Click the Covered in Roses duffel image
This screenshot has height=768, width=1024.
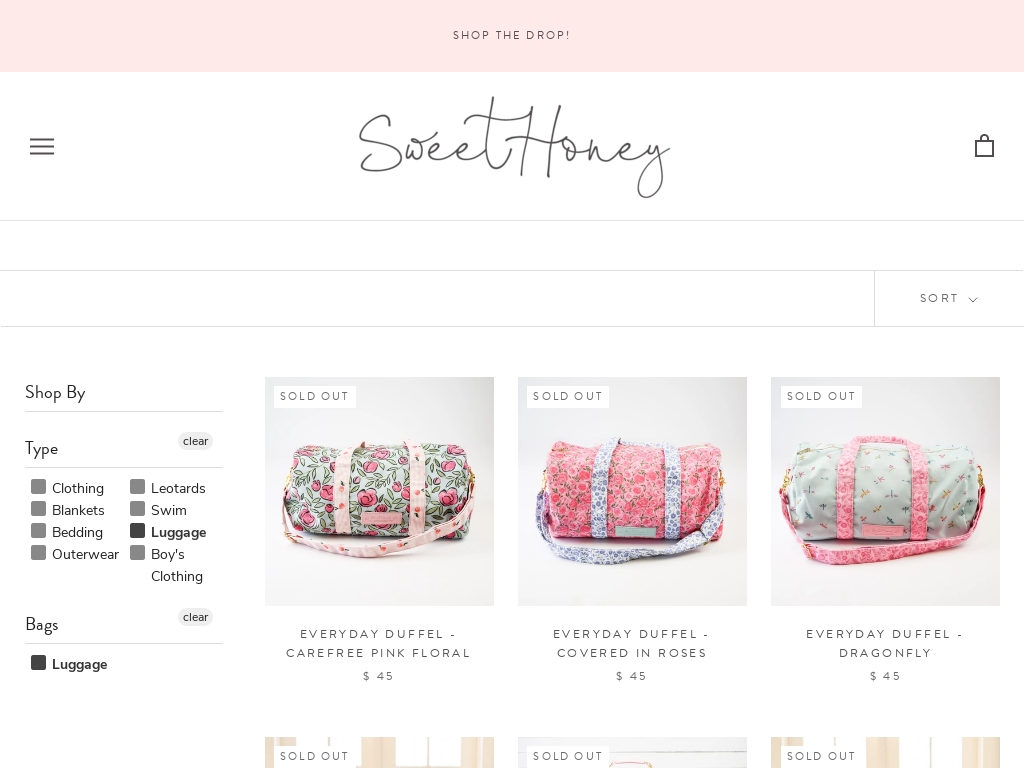pyautogui.click(x=632, y=491)
